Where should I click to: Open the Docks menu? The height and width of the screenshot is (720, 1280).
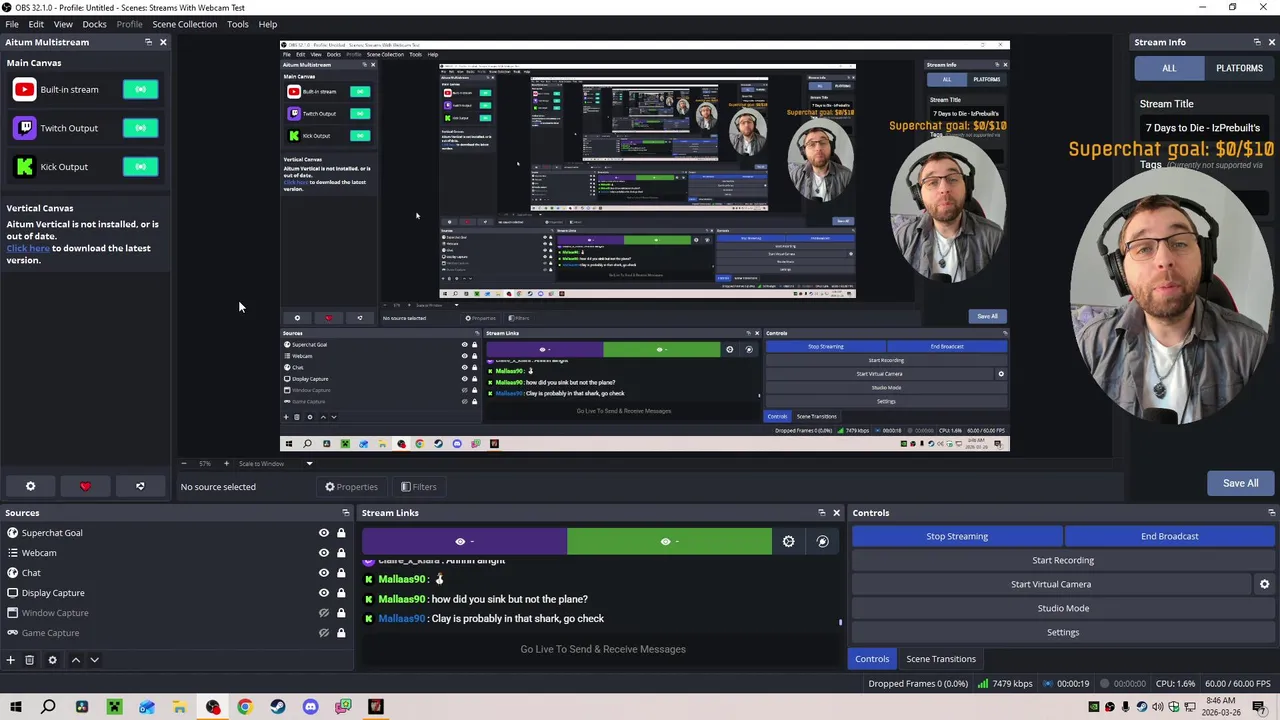[x=94, y=24]
